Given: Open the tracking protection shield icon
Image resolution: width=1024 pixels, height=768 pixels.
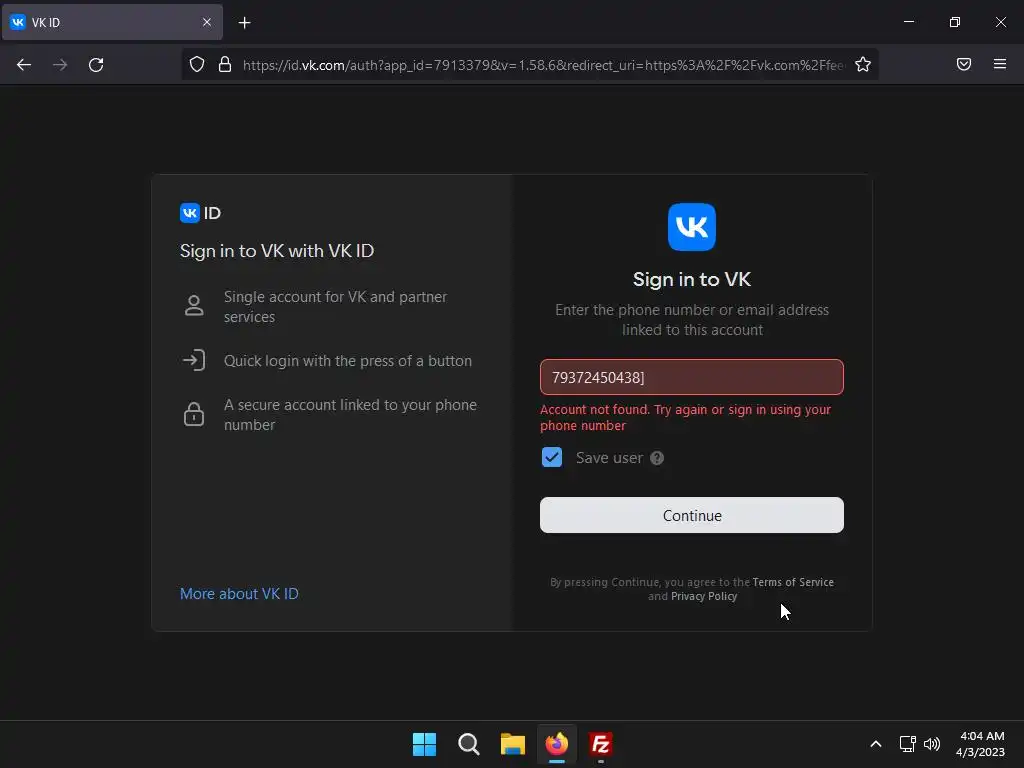Looking at the screenshot, I should tap(197, 64).
